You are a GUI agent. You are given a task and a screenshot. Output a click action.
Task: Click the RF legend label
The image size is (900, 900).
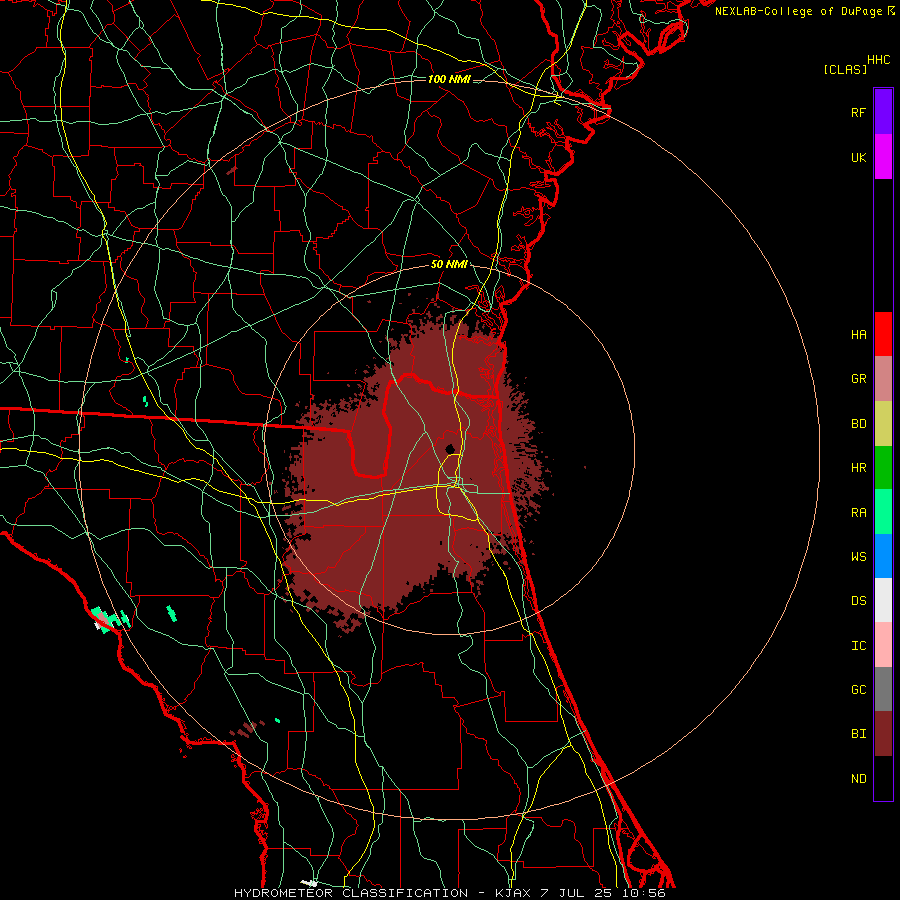click(858, 112)
